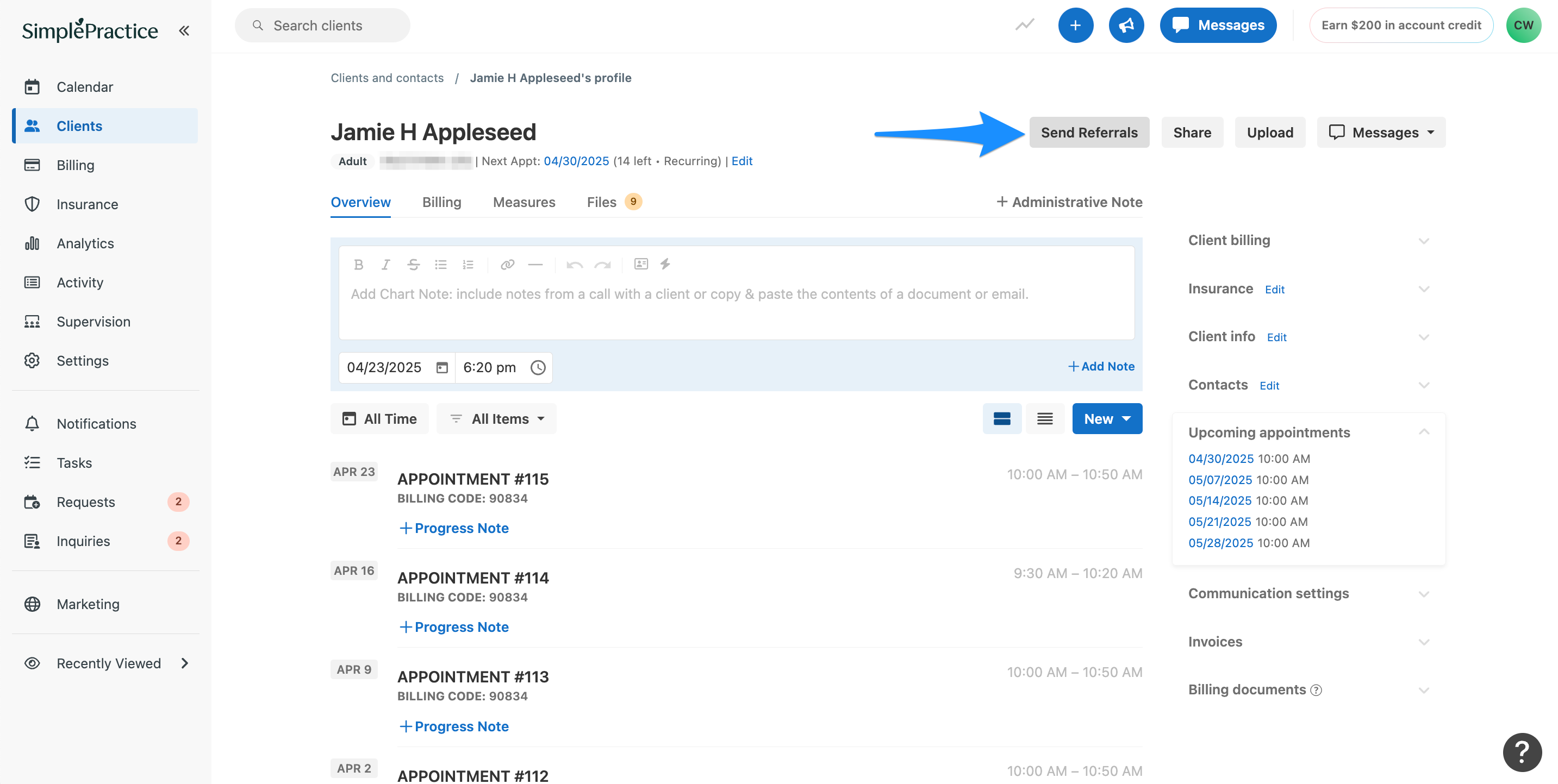Viewport: 1558px width, 784px height.
Task: Collapse the sidebar with the double-chevron icon
Action: (184, 30)
